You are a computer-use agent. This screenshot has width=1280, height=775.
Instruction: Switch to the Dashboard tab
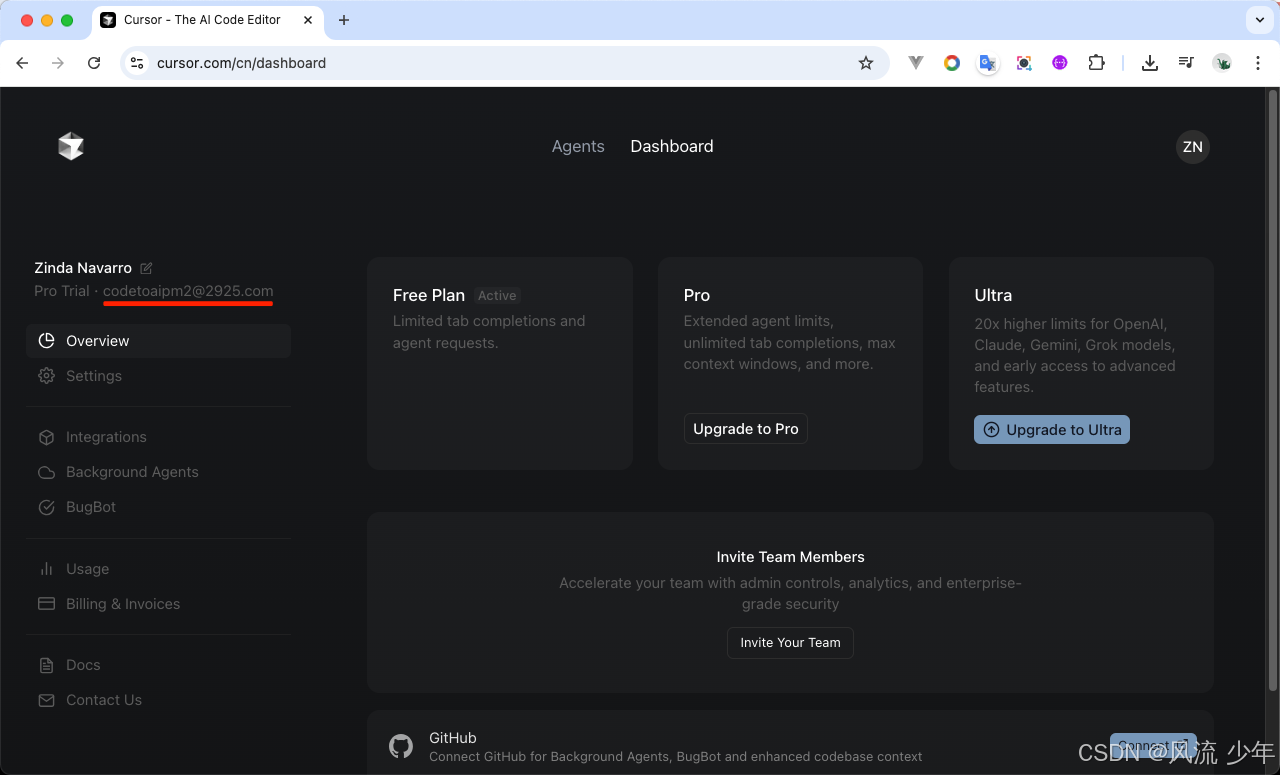(672, 146)
